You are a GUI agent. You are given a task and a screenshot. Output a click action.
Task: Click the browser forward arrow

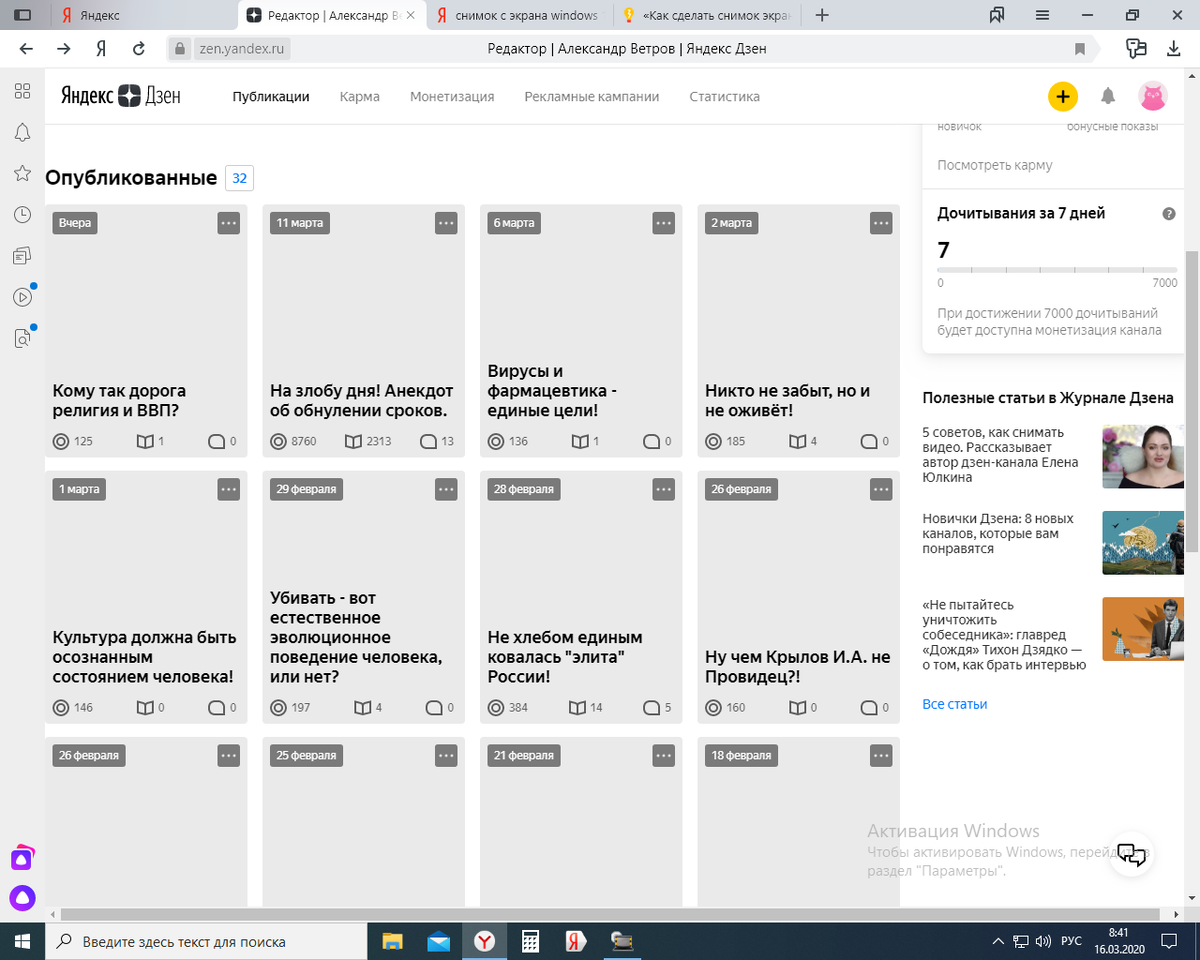(64, 48)
